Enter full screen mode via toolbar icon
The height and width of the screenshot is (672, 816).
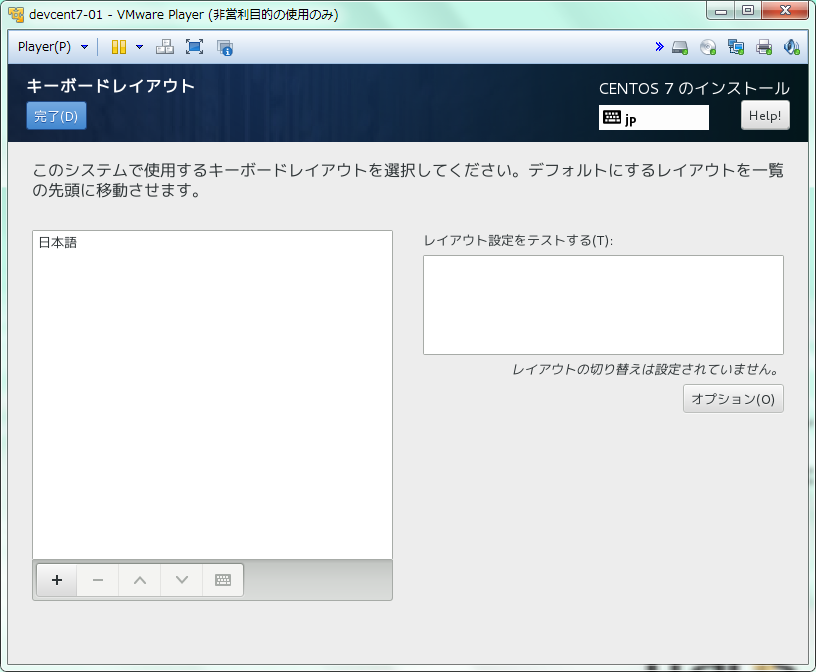[x=194, y=47]
